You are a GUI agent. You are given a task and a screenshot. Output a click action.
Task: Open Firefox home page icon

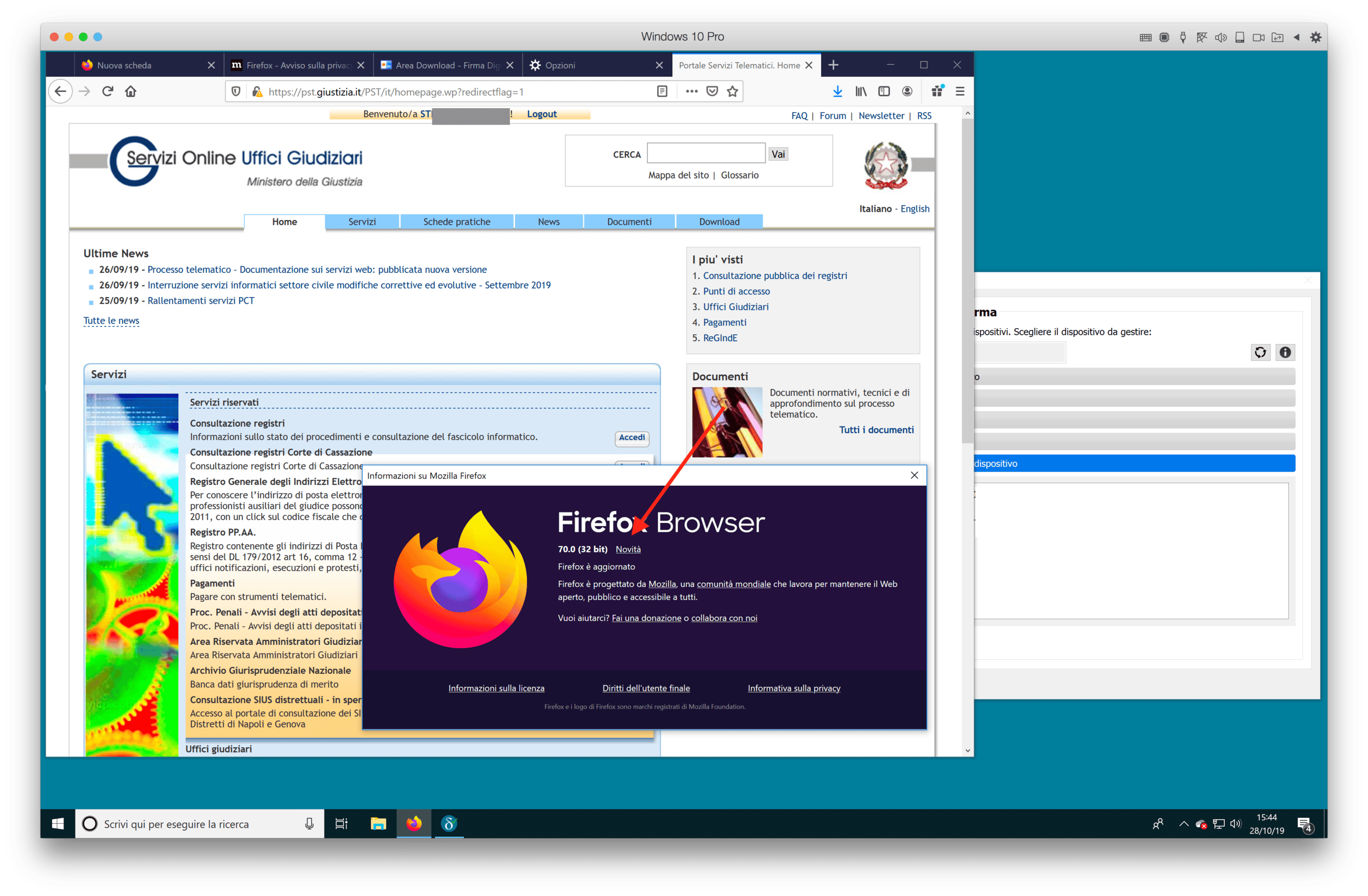point(130,91)
